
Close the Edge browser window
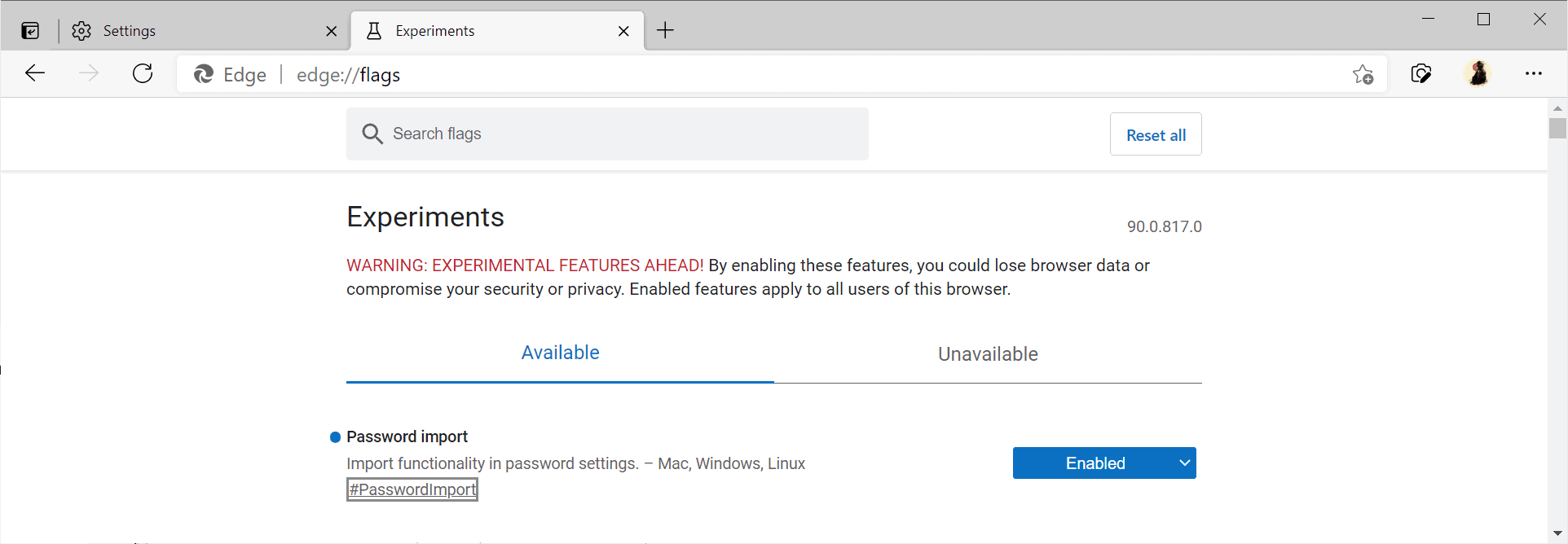click(x=1539, y=19)
